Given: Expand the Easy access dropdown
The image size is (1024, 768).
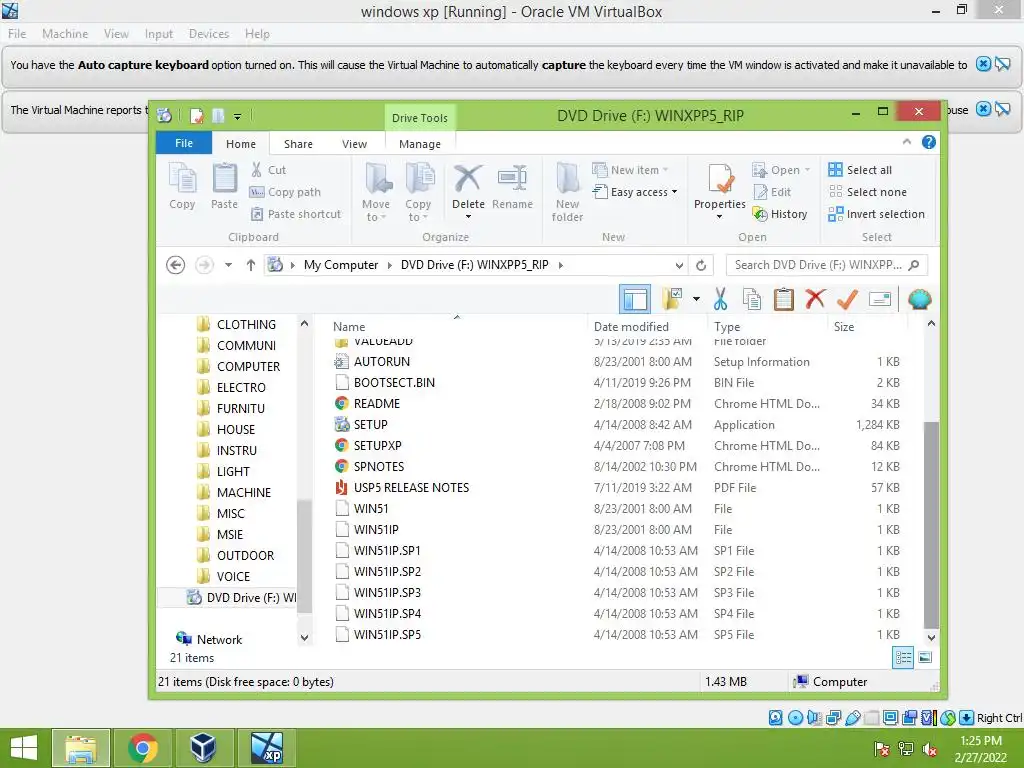Looking at the screenshot, I should tap(635, 192).
